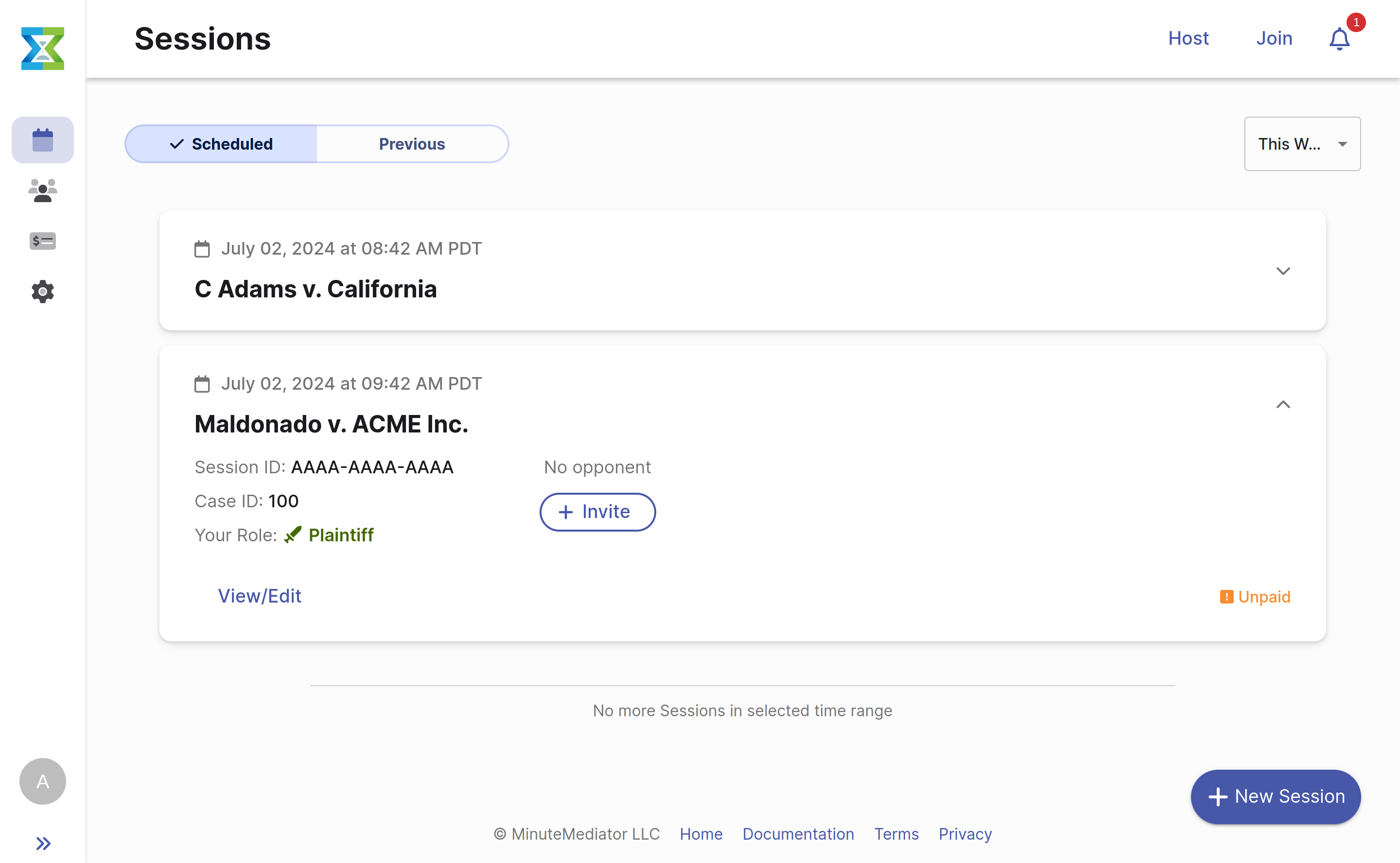The image size is (1400, 863).
Task: Switch to the Previous sessions view
Action: coord(412,144)
